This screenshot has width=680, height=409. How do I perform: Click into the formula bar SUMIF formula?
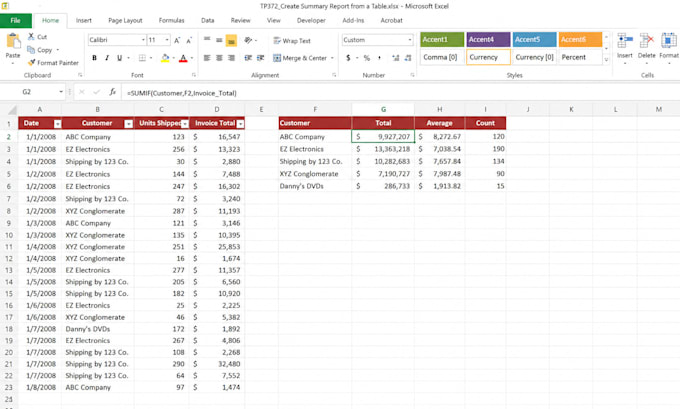click(182, 93)
